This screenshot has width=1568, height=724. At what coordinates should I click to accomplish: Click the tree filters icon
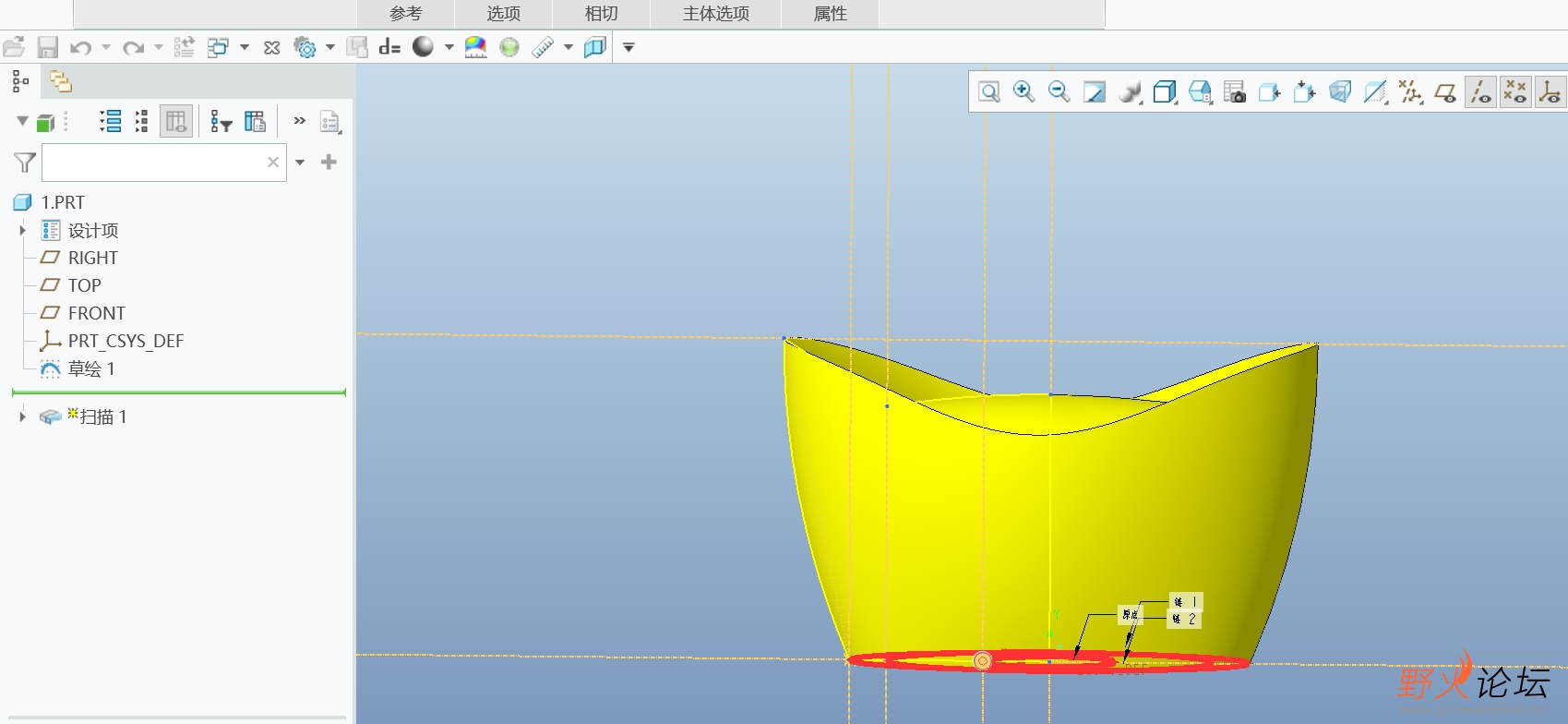tap(221, 121)
